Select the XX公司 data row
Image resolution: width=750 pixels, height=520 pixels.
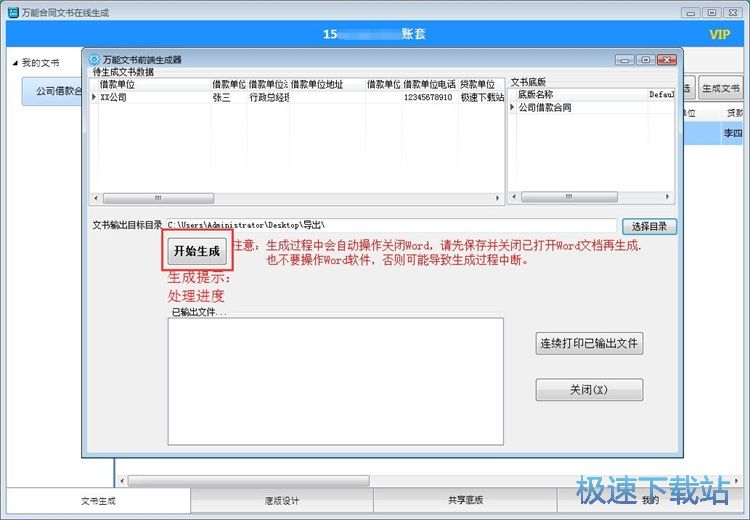(x=297, y=97)
